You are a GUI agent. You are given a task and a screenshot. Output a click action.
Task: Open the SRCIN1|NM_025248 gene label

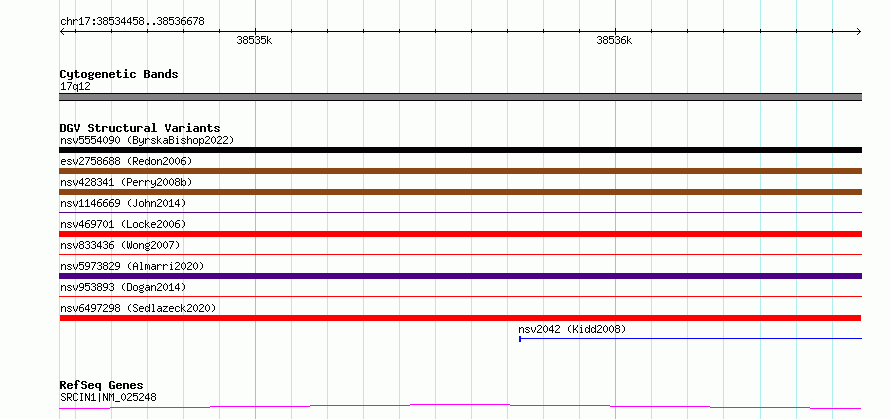(x=108, y=397)
